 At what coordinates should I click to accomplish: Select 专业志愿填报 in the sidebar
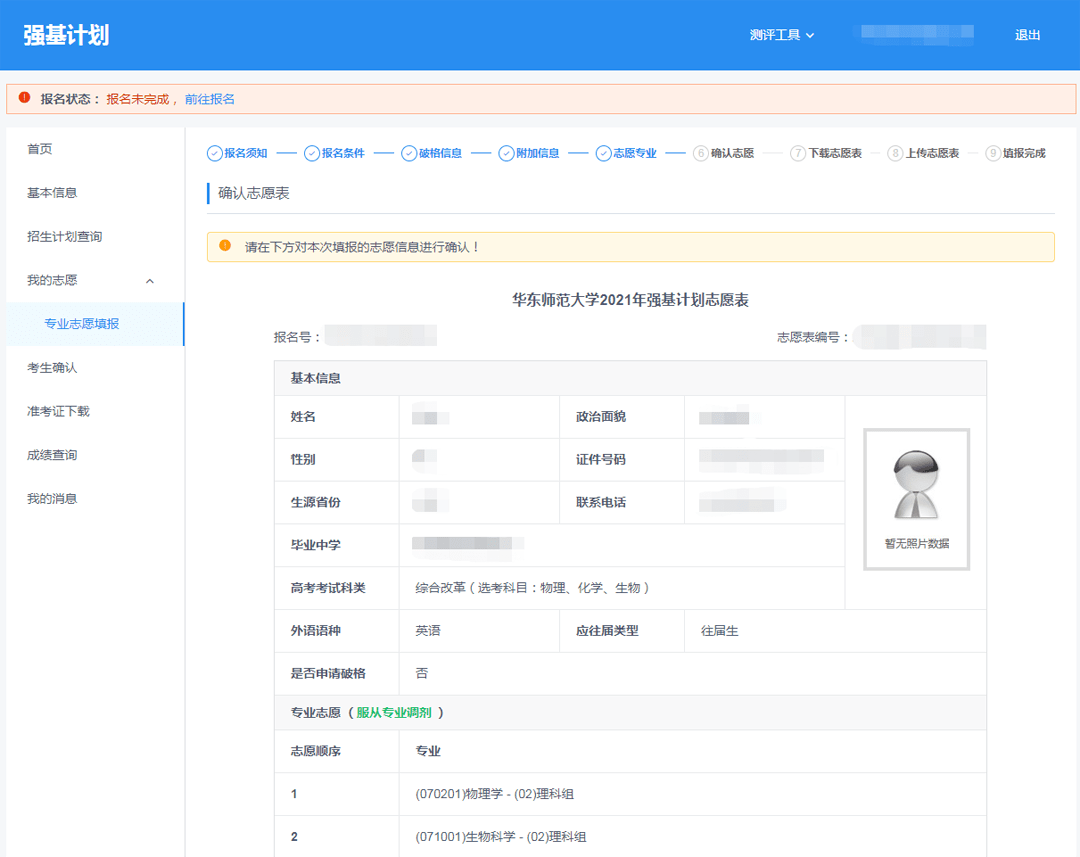[x=82, y=324]
